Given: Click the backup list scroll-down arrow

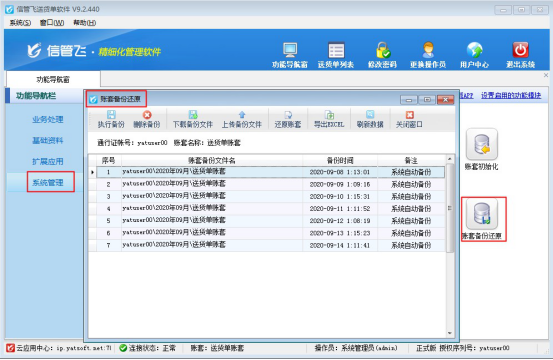Looking at the screenshot, I should point(450,333).
